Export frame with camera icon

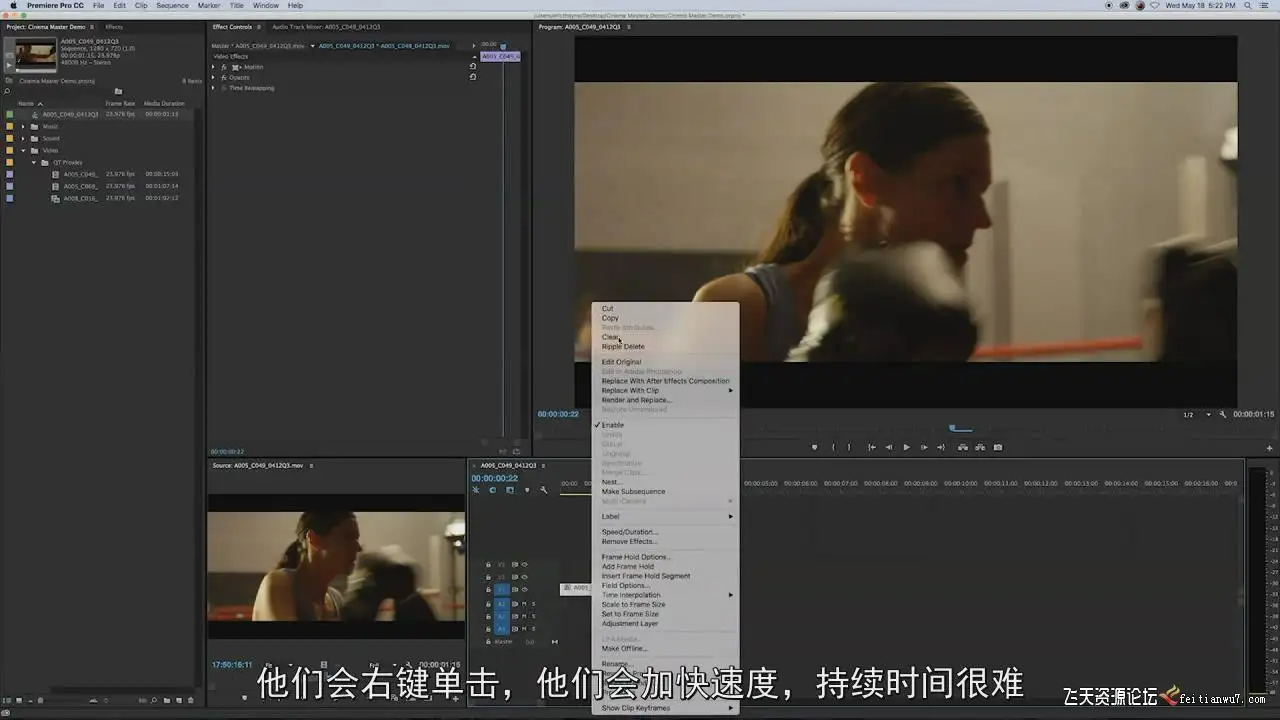click(998, 447)
